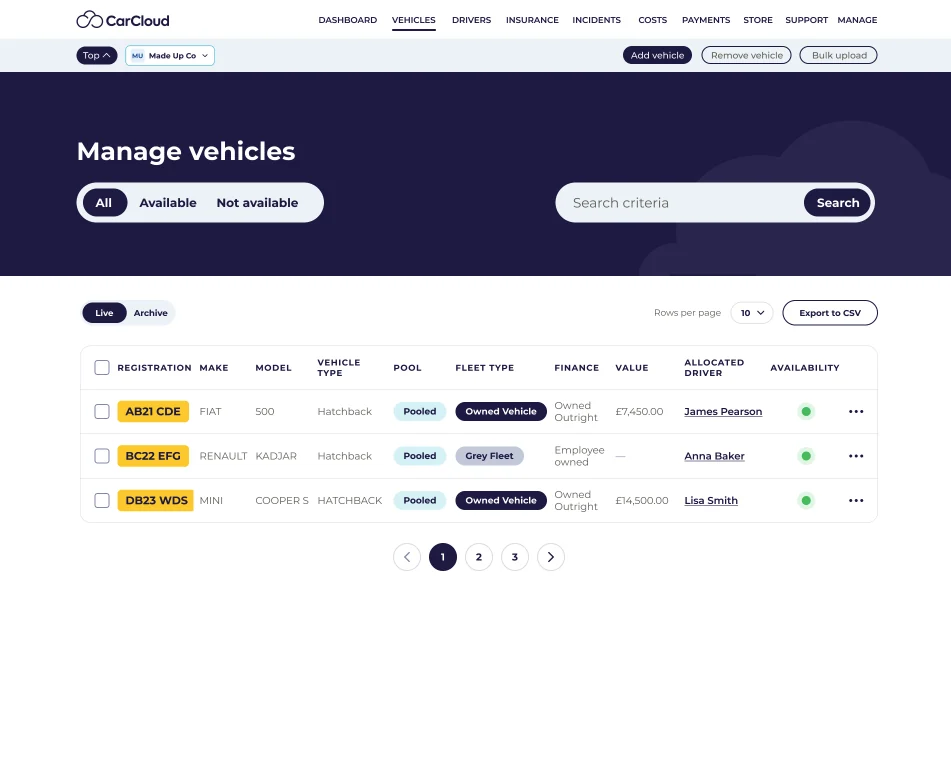Click the MU company avatar badge
Viewport: 951px width, 757px height.
click(138, 55)
